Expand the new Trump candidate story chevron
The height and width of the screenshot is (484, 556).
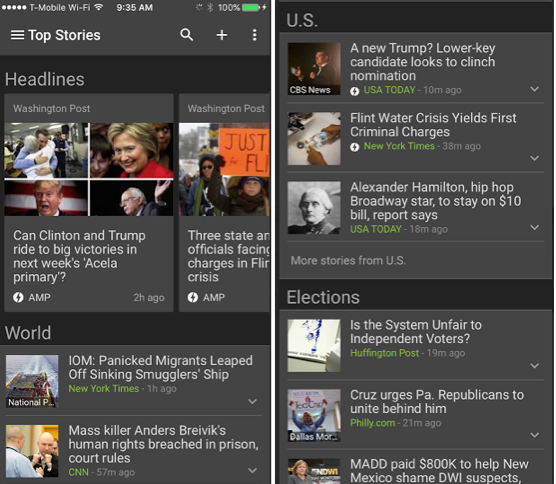[x=535, y=89]
